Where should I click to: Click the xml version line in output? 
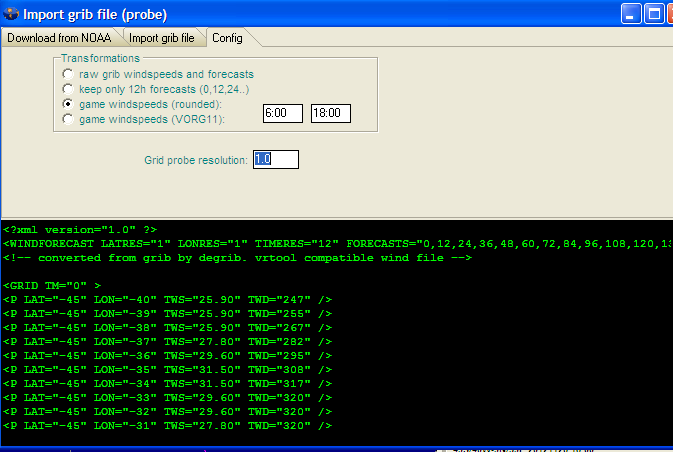pyautogui.click(x=80, y=229)
